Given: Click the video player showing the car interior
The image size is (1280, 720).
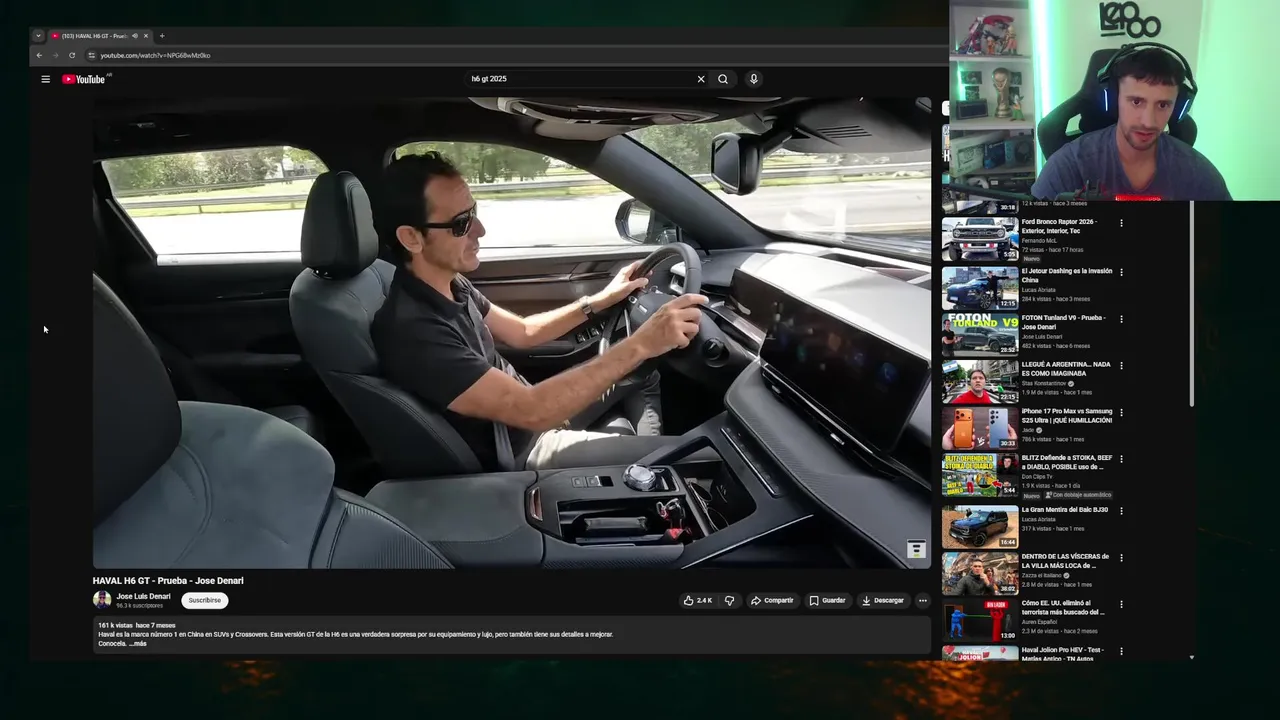Looking at the screenshot, I should (512, 333).
